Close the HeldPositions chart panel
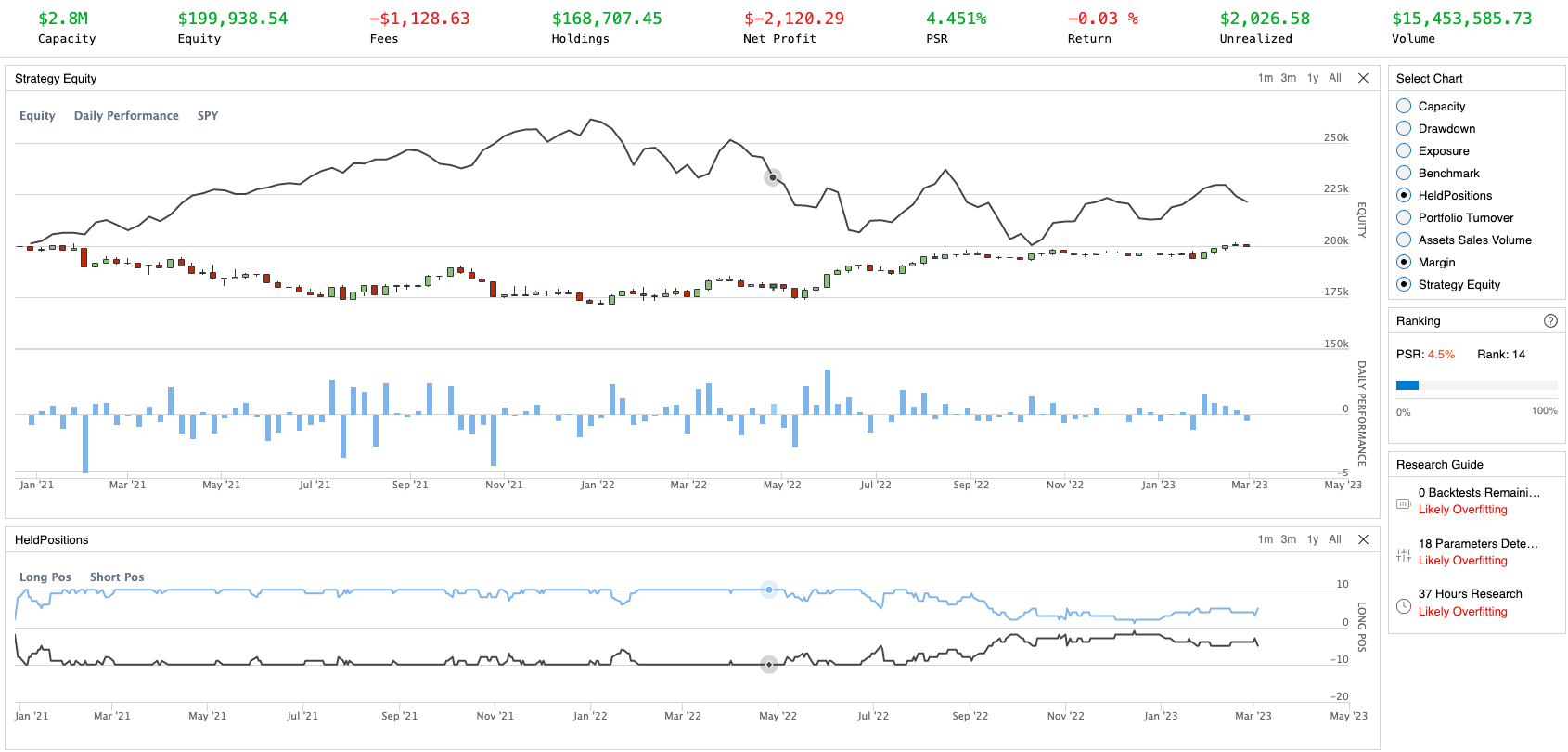1568x752 pixels. (1363, 539)
